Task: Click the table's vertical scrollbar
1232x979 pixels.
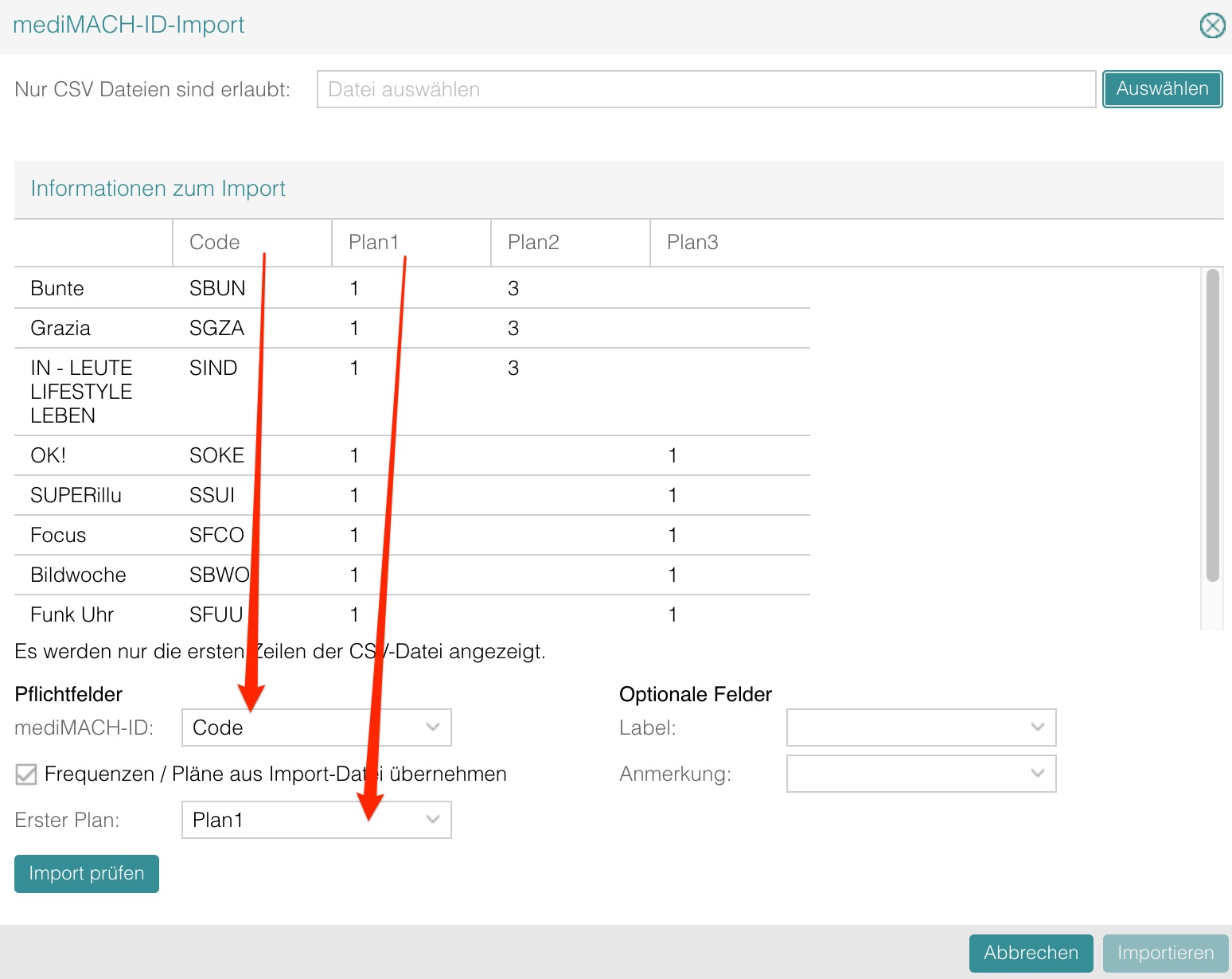Action: (1212, 426)
